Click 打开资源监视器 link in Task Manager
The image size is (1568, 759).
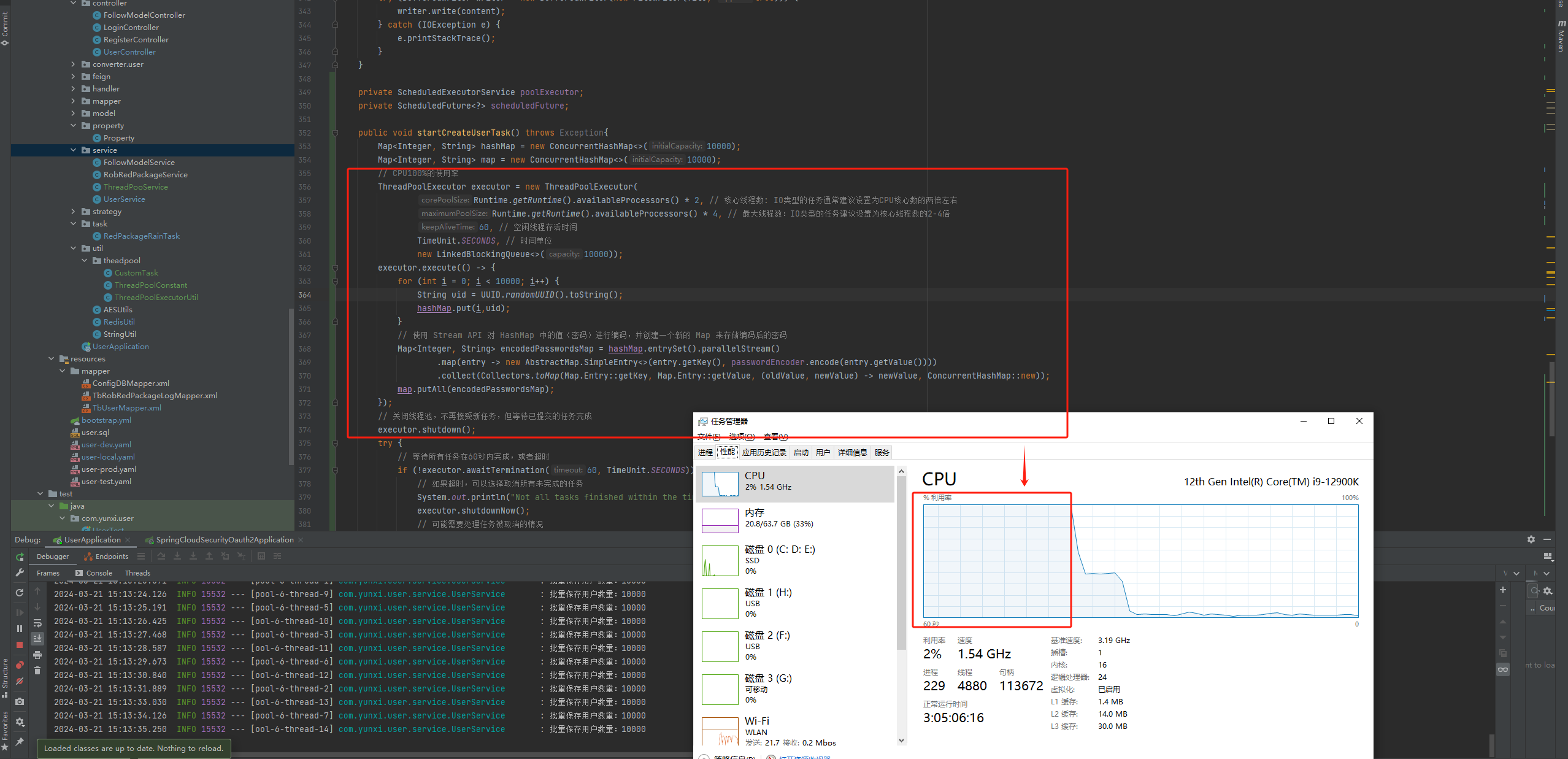point(804,757)
